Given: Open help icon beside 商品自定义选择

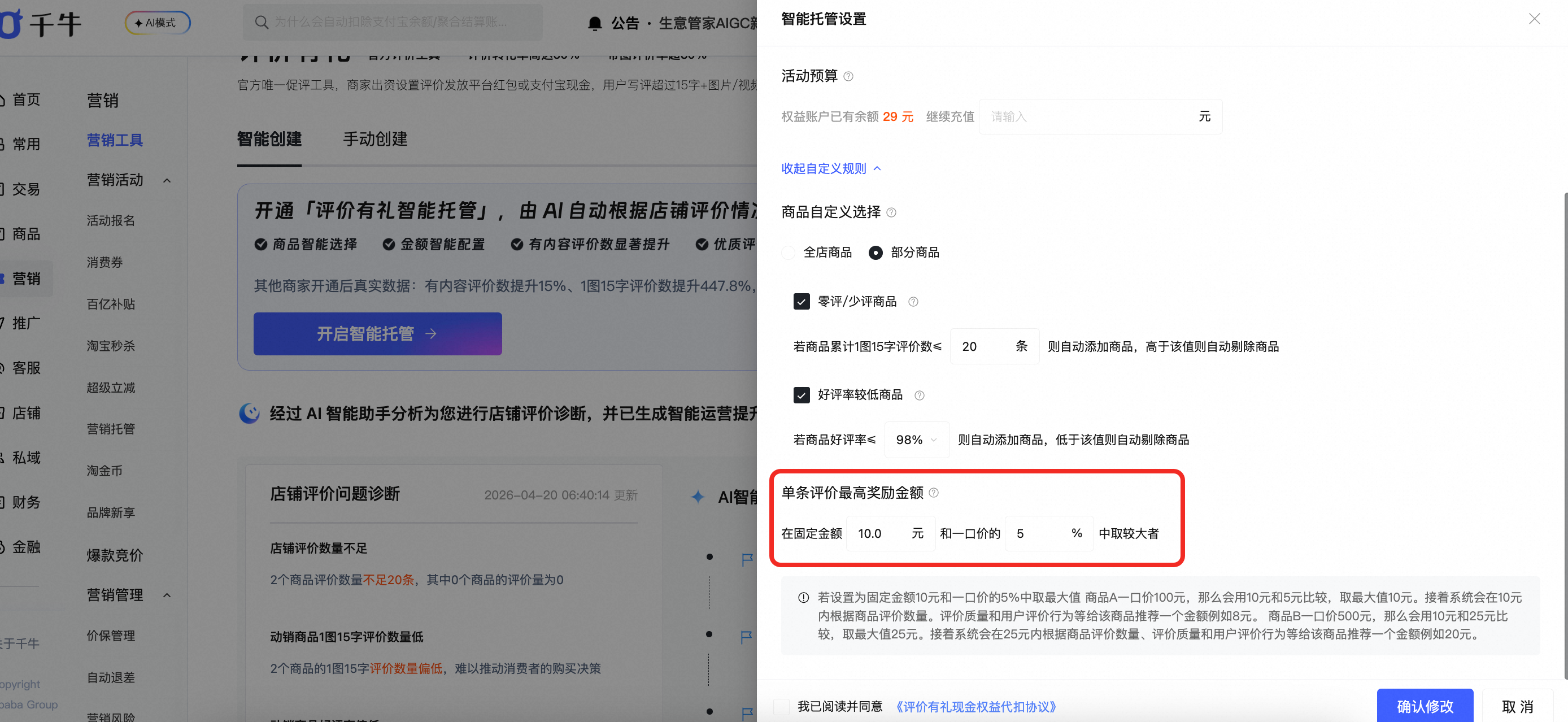Looking at the screenshot, I should tap(891, 212).
